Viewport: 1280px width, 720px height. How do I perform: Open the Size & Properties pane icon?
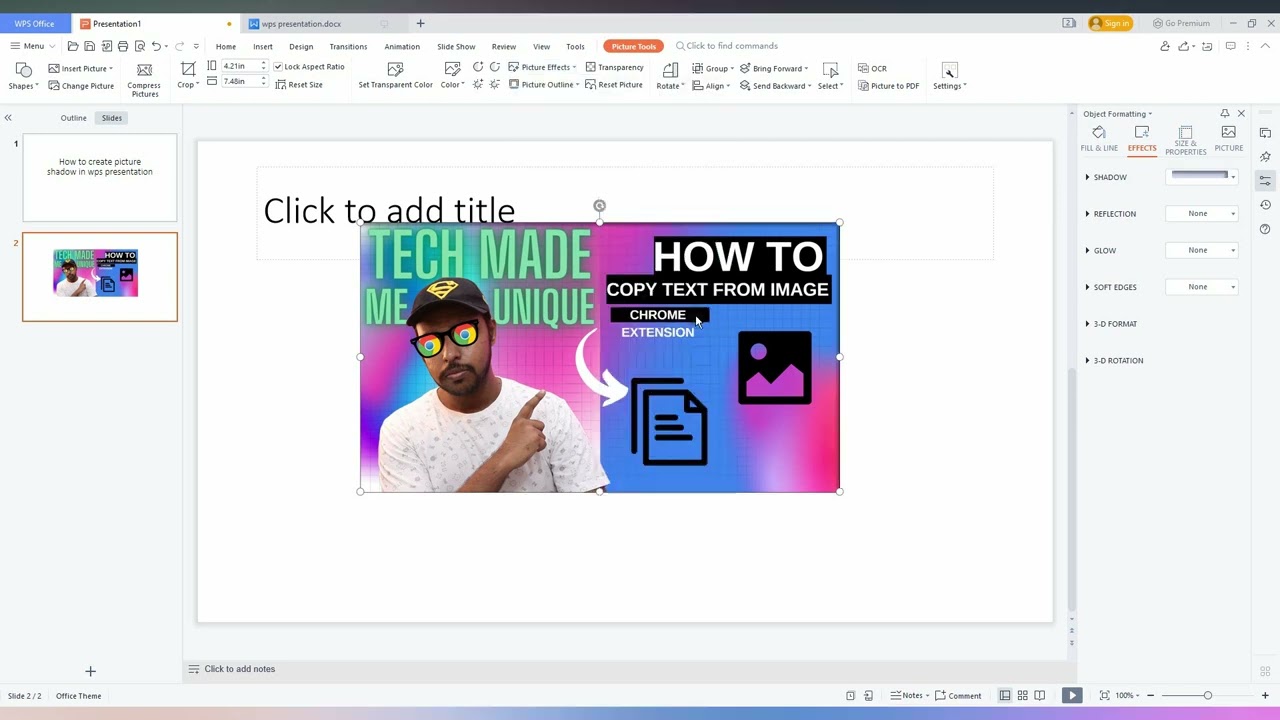click(1185, 140)
